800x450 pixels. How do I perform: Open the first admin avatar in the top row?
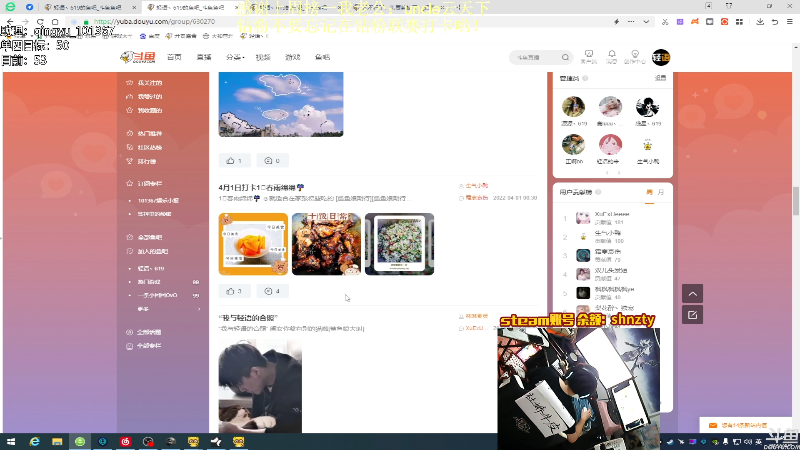point(573,107)
